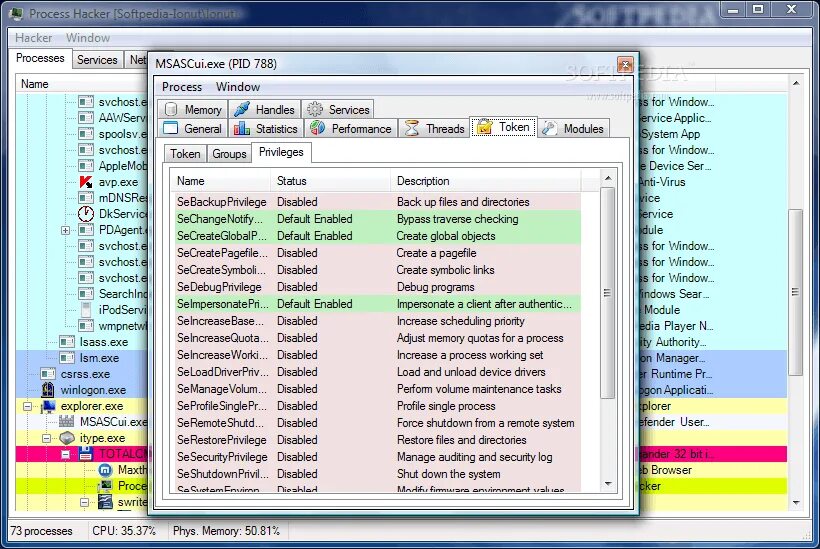Screen dimensions: 820x549
Task: Click the csrss.exe process icon
Action: [x=48, y=374]
